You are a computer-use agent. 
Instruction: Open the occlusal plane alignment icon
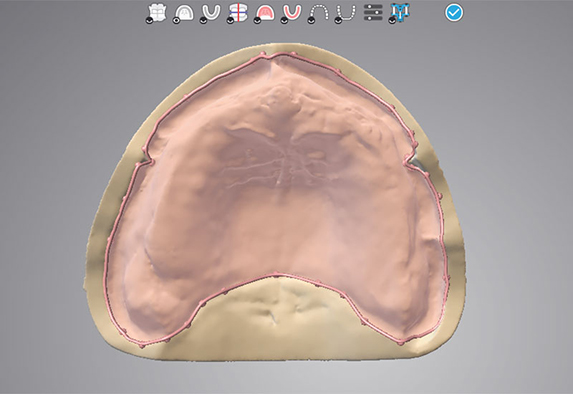point(239,13)
